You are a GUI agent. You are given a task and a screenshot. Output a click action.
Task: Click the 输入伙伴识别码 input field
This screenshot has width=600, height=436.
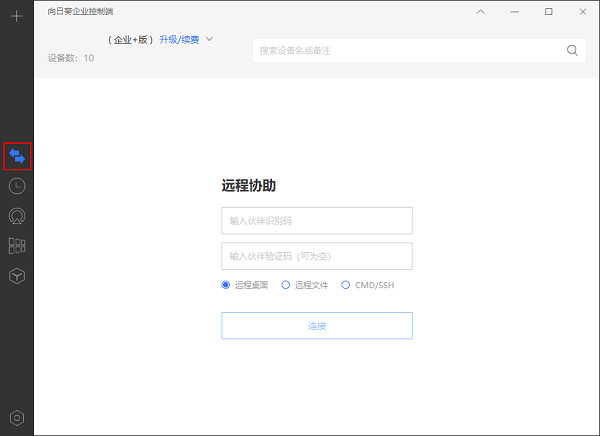click(316, 220)
